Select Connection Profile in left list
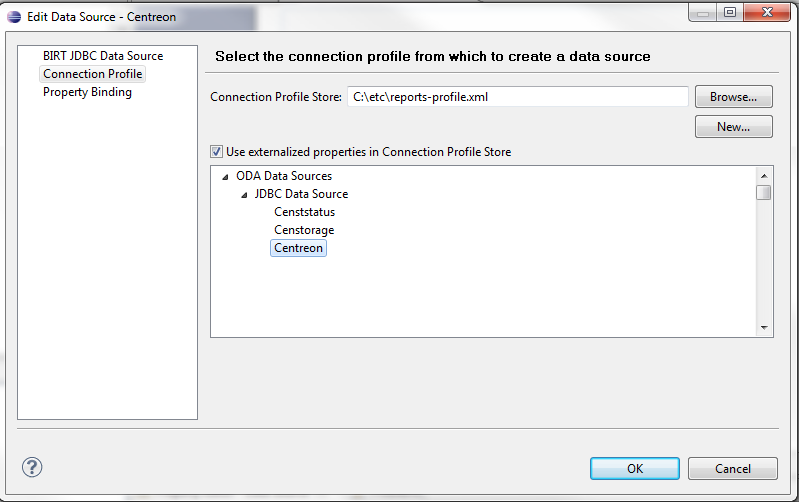This screenshot has height=502, width=799. point(92,74)
